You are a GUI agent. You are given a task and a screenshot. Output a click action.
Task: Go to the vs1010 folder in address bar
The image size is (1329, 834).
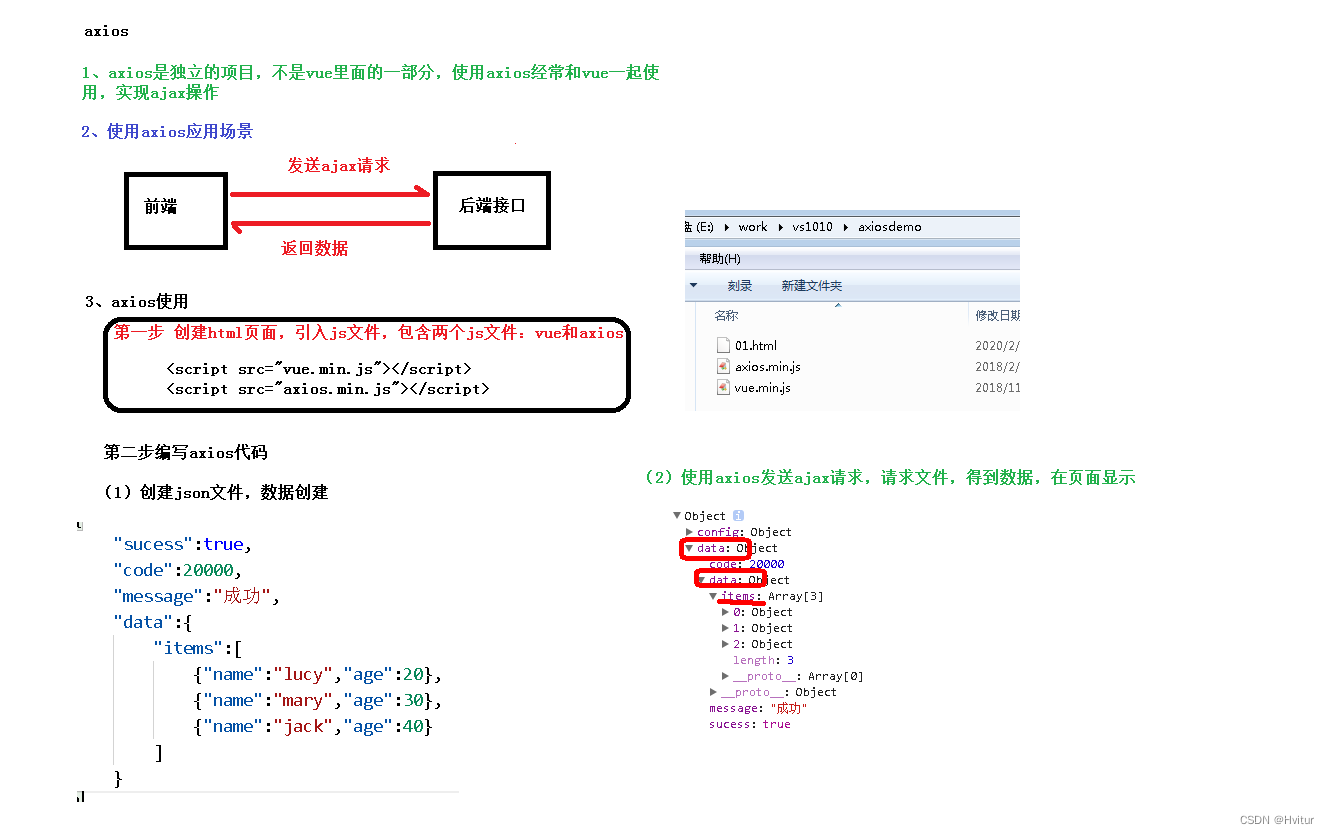tap(812, 227)
